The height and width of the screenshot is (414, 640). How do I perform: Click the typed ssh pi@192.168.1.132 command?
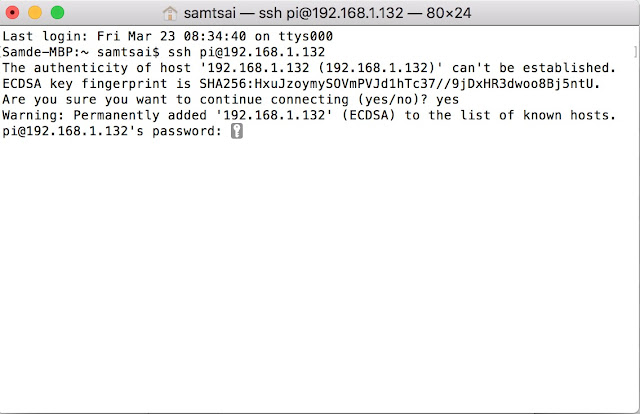247,52
